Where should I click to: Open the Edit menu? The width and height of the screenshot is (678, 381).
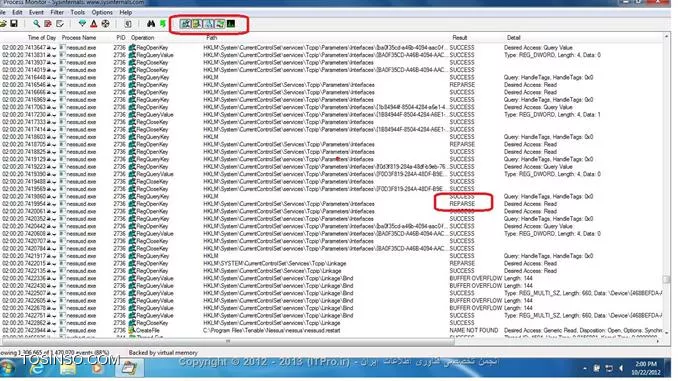(17, 13)
